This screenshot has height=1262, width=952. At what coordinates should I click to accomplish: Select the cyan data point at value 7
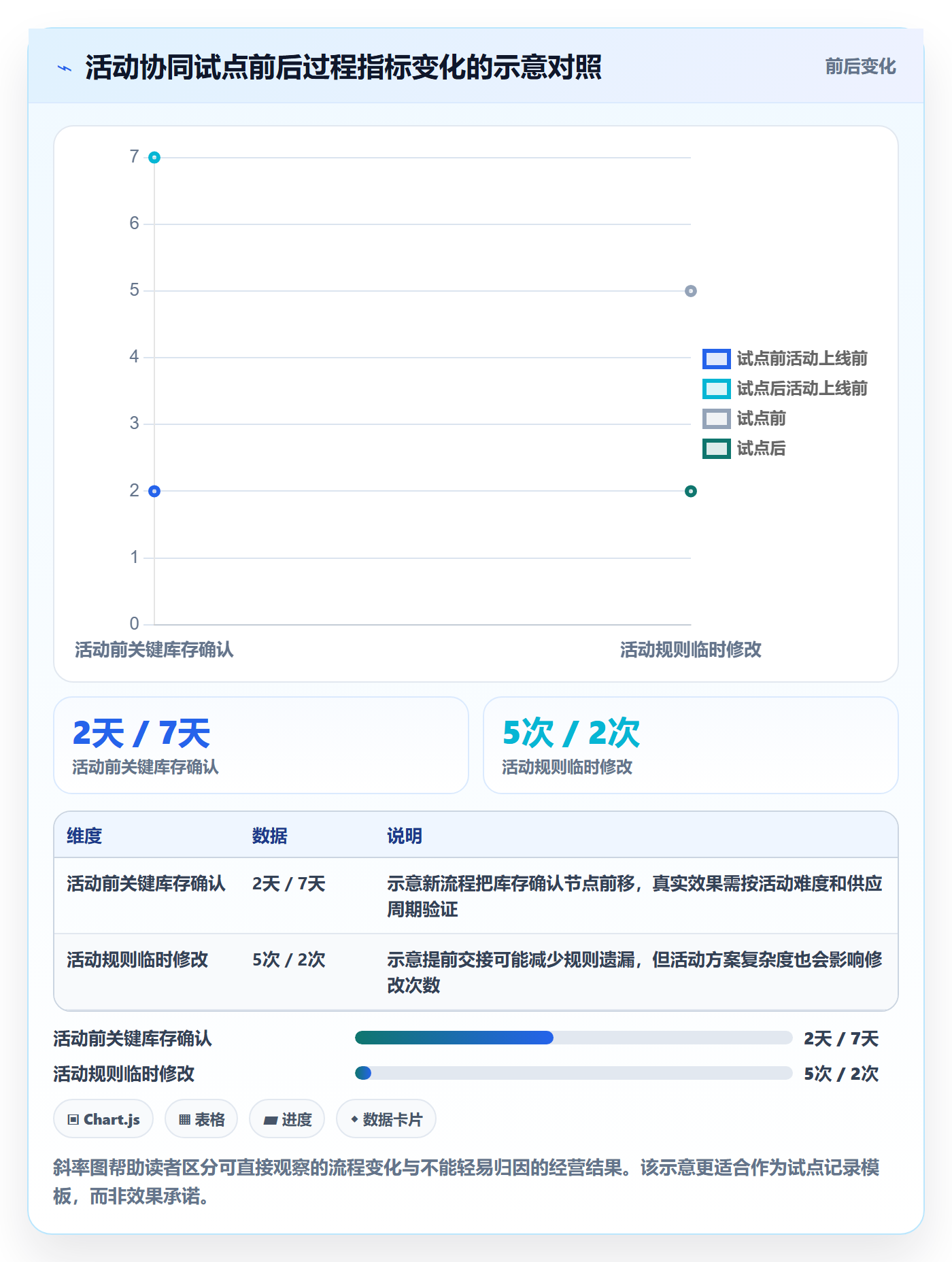154,158
